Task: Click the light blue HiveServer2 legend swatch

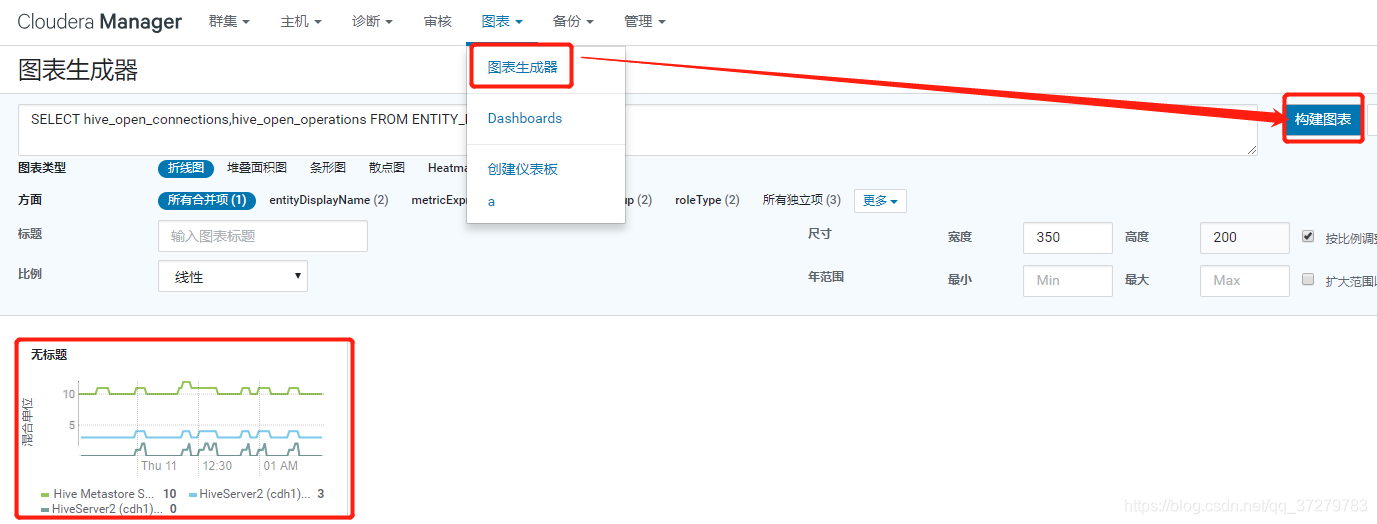Action: click(193, 495)
